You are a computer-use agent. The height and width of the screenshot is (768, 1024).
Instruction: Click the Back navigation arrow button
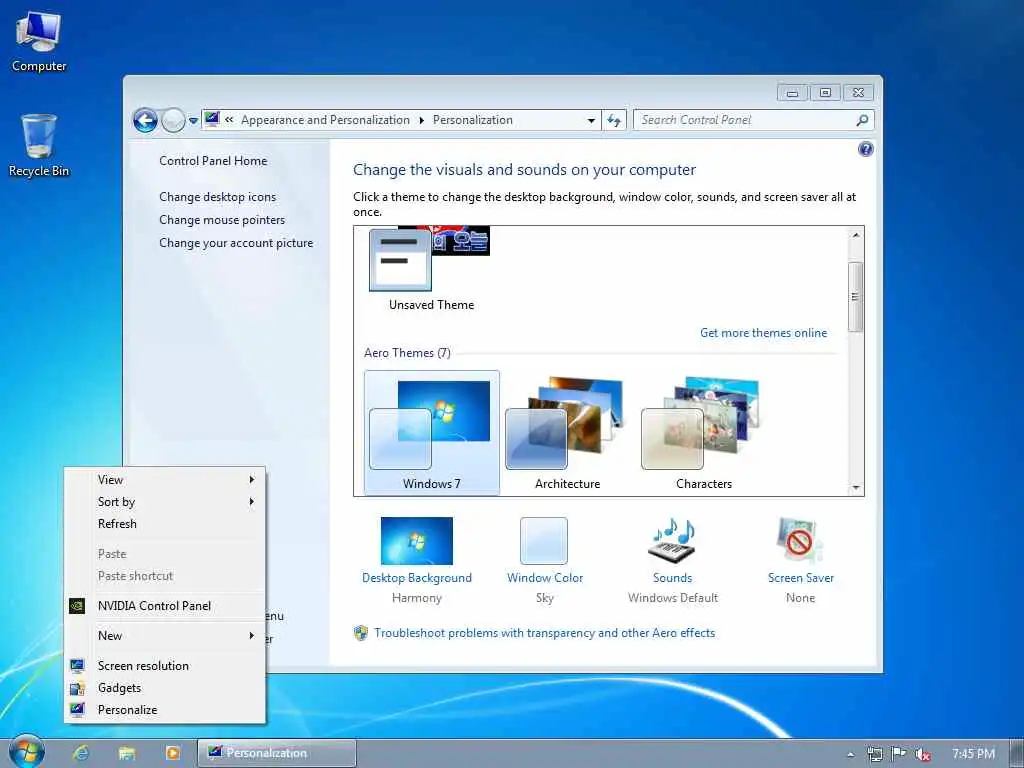(x=145, y=120)
